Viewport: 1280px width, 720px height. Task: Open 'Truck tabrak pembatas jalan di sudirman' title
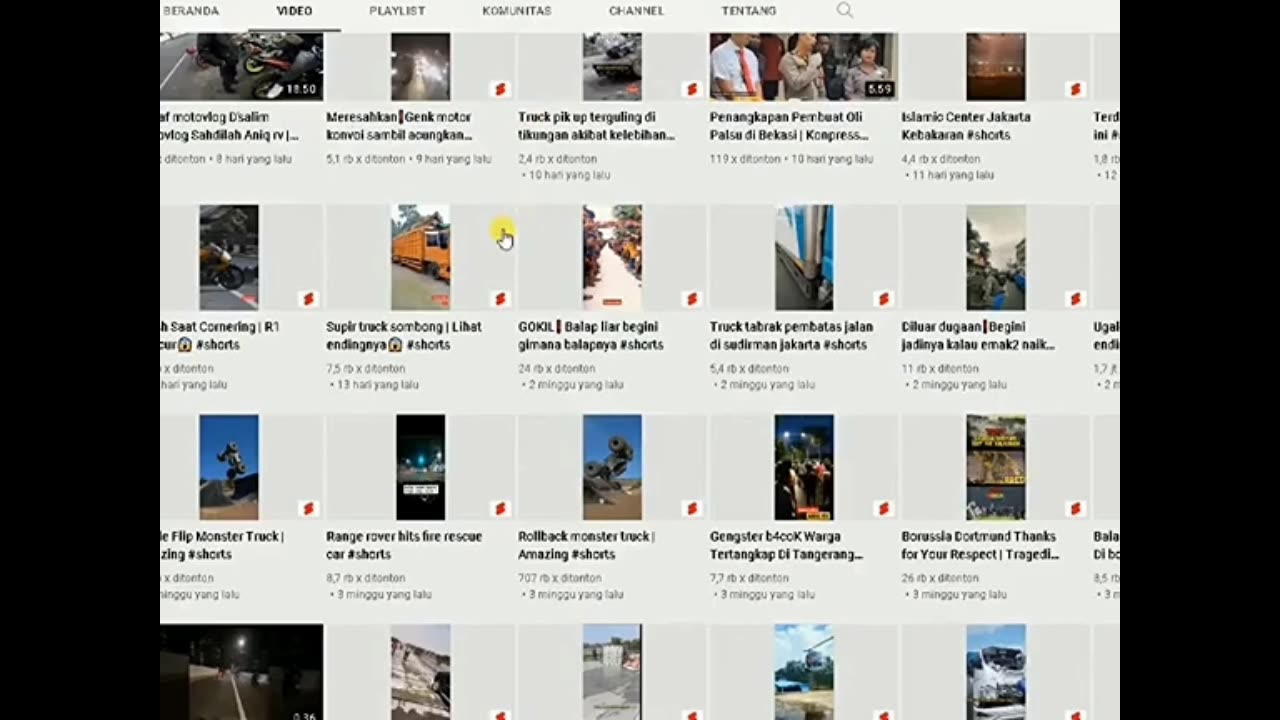(792, 336)
